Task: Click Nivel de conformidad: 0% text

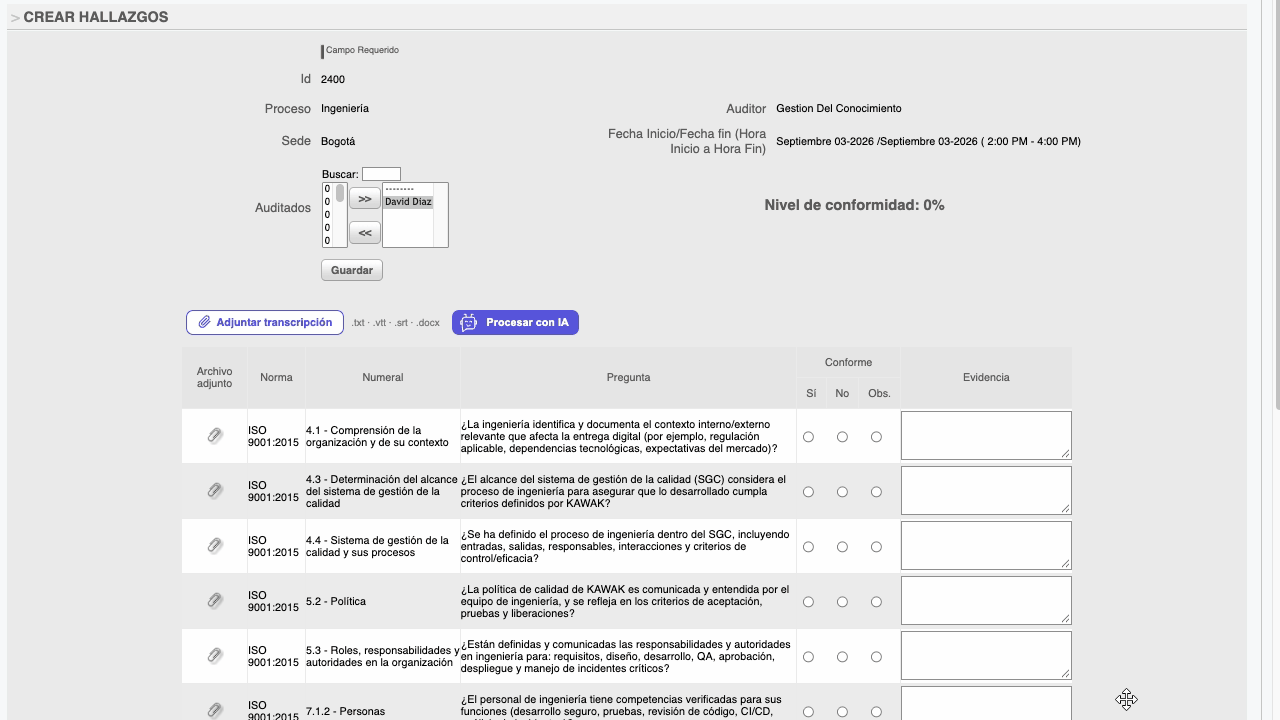Action: [x=854, y=205]
